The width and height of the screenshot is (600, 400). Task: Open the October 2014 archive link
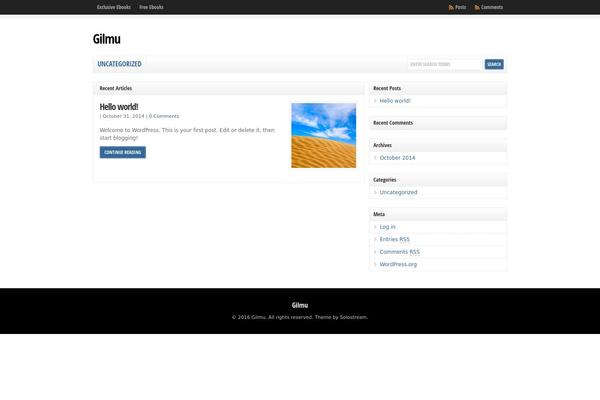[x=397, y=158]
